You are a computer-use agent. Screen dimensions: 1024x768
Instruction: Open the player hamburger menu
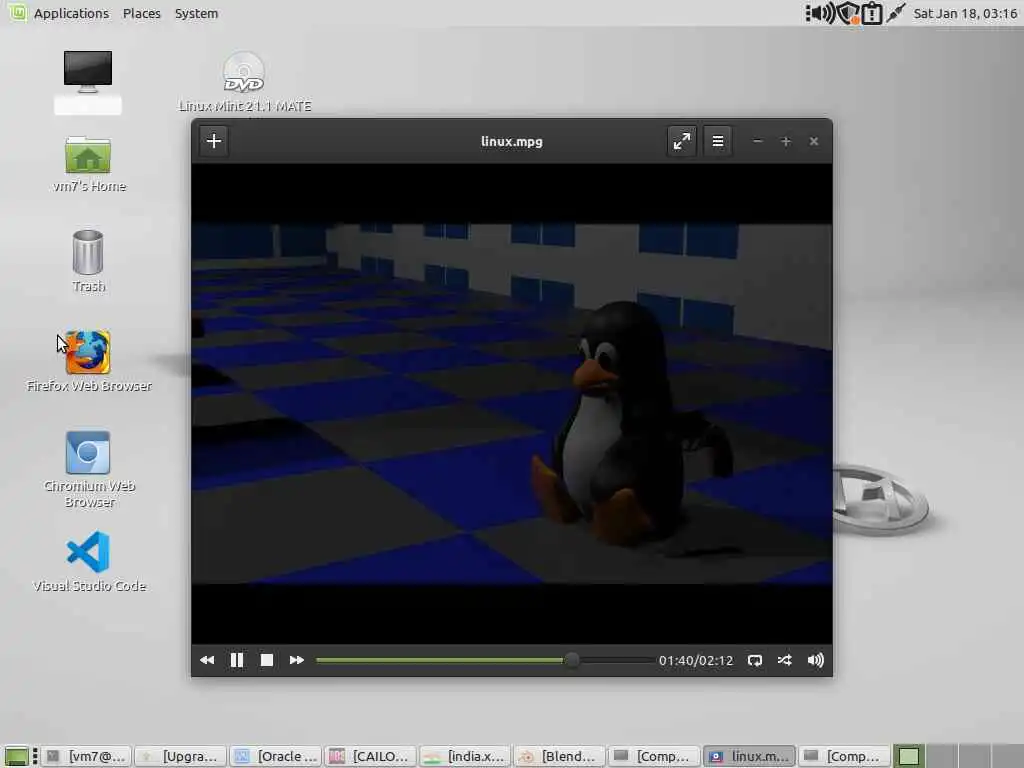coord(718,141)
